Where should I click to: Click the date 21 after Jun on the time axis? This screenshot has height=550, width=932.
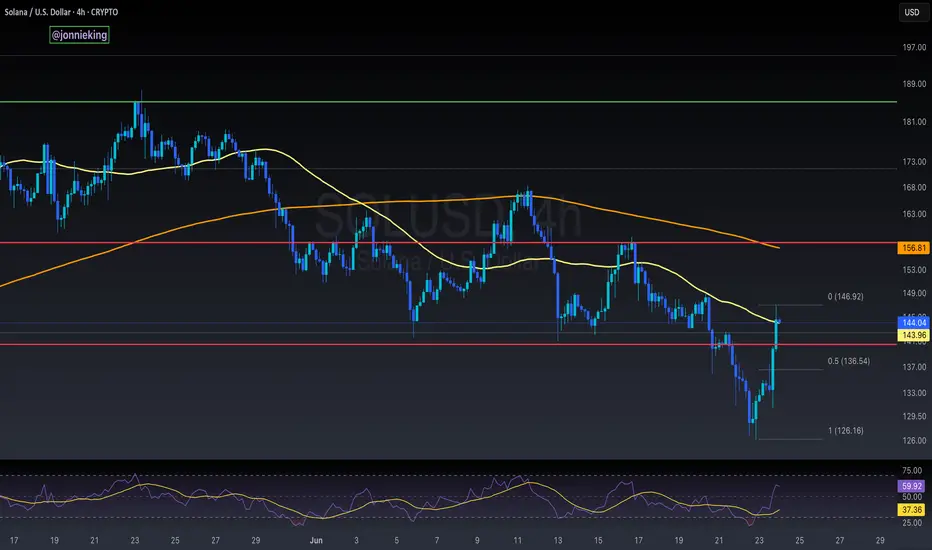click(x=719, y=540)
